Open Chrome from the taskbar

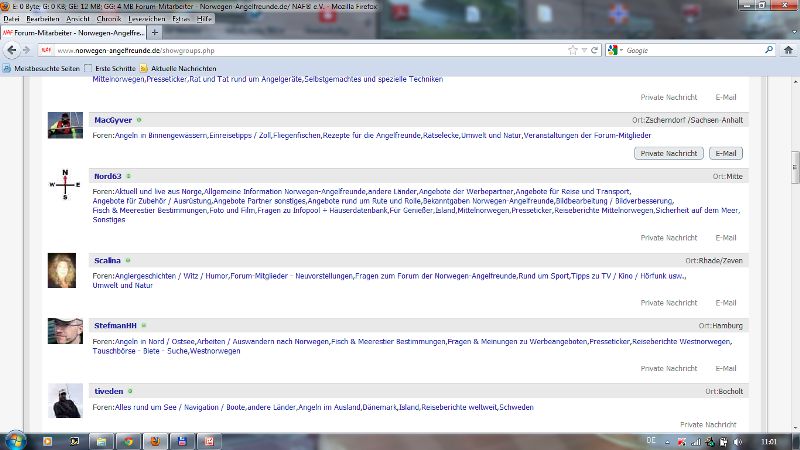coord(128,439)
